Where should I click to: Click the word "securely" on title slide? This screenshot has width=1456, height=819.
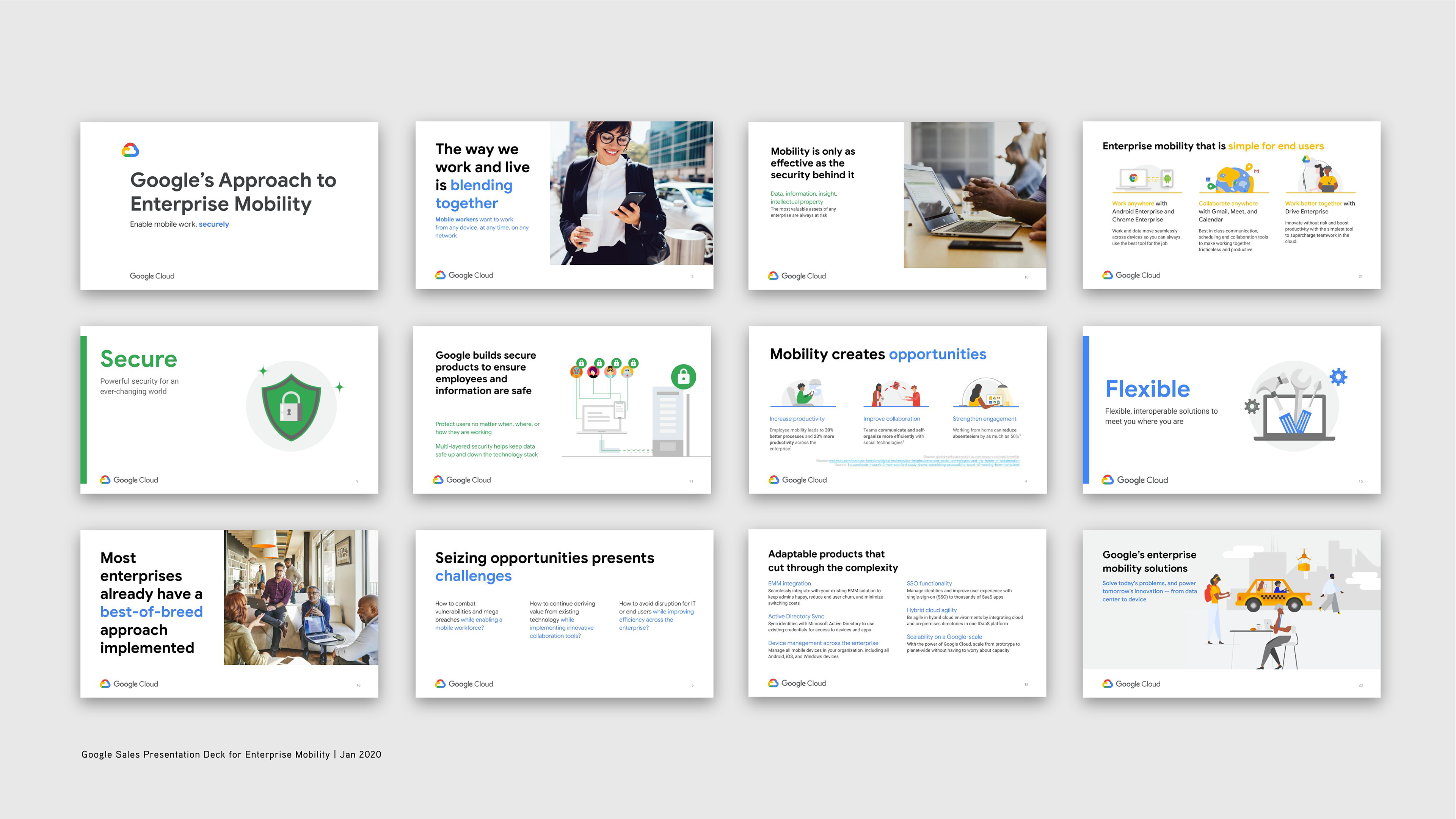click(x=213, y=224)
